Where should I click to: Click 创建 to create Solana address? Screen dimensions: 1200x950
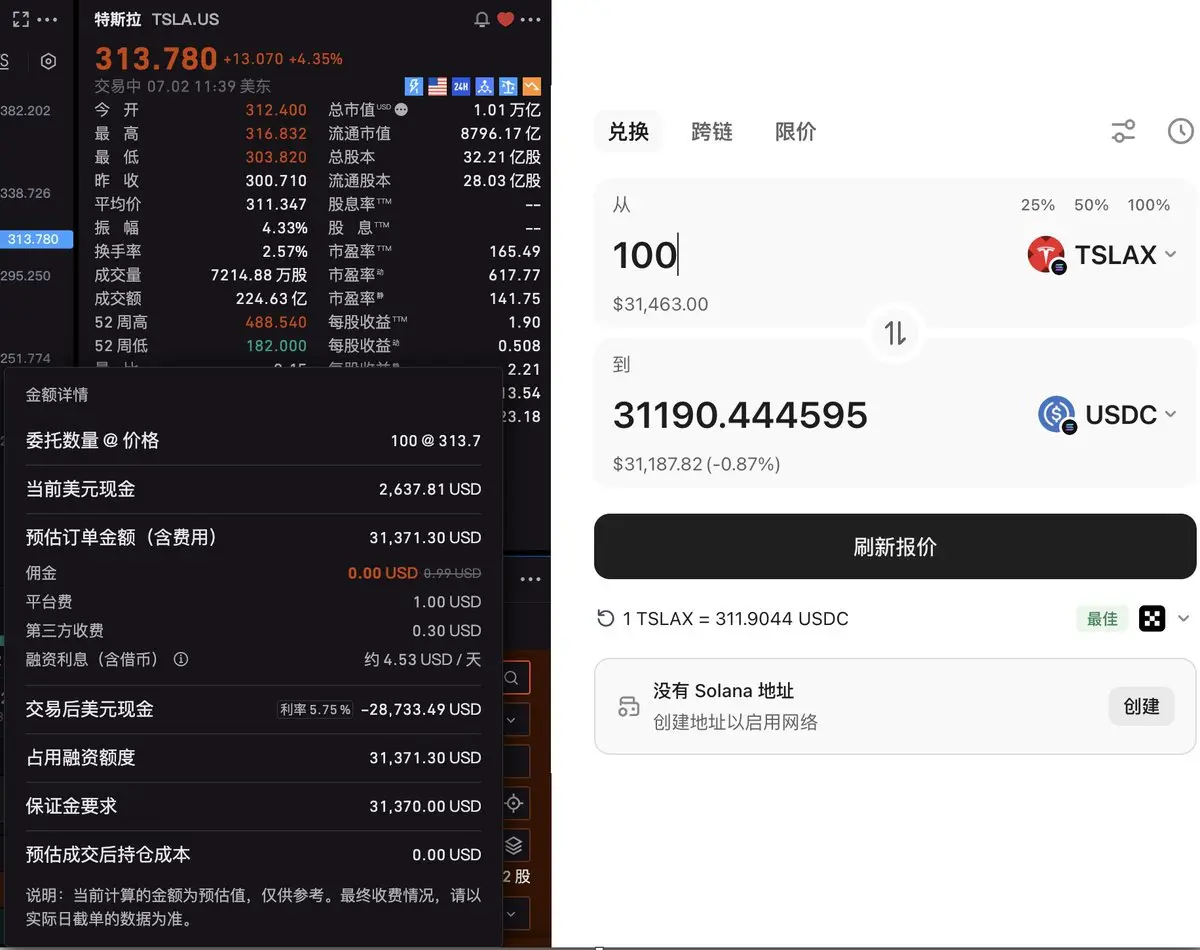[1141, 706]
